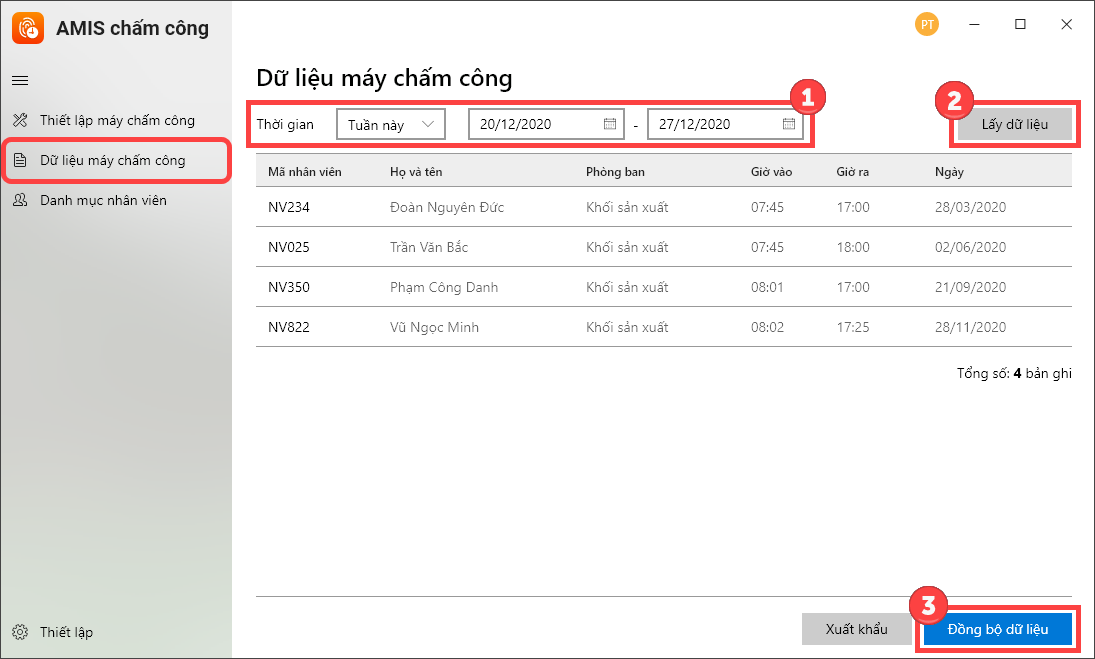Click check-out time 17:25

(x=853, y=327)
